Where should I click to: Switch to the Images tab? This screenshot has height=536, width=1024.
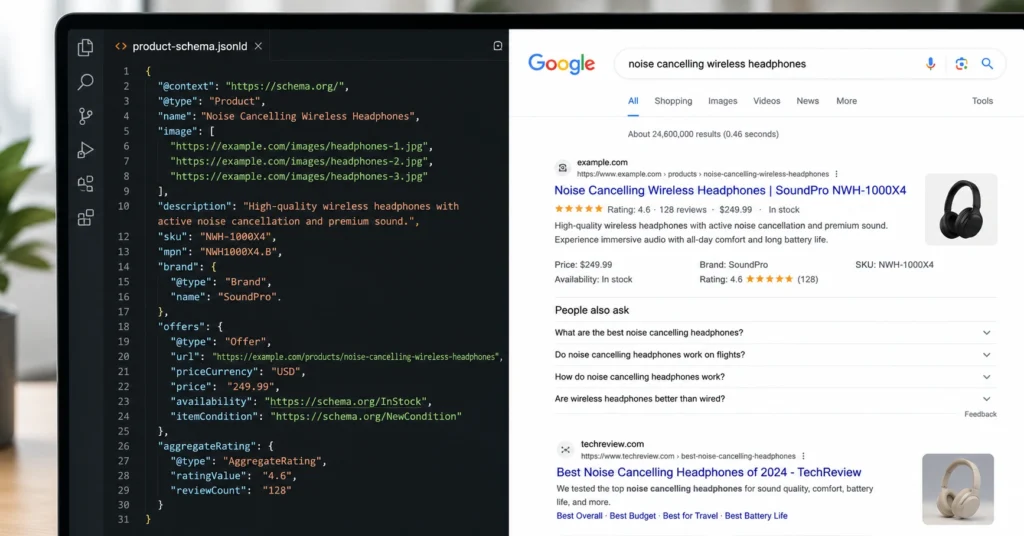[x=723, y=101]
